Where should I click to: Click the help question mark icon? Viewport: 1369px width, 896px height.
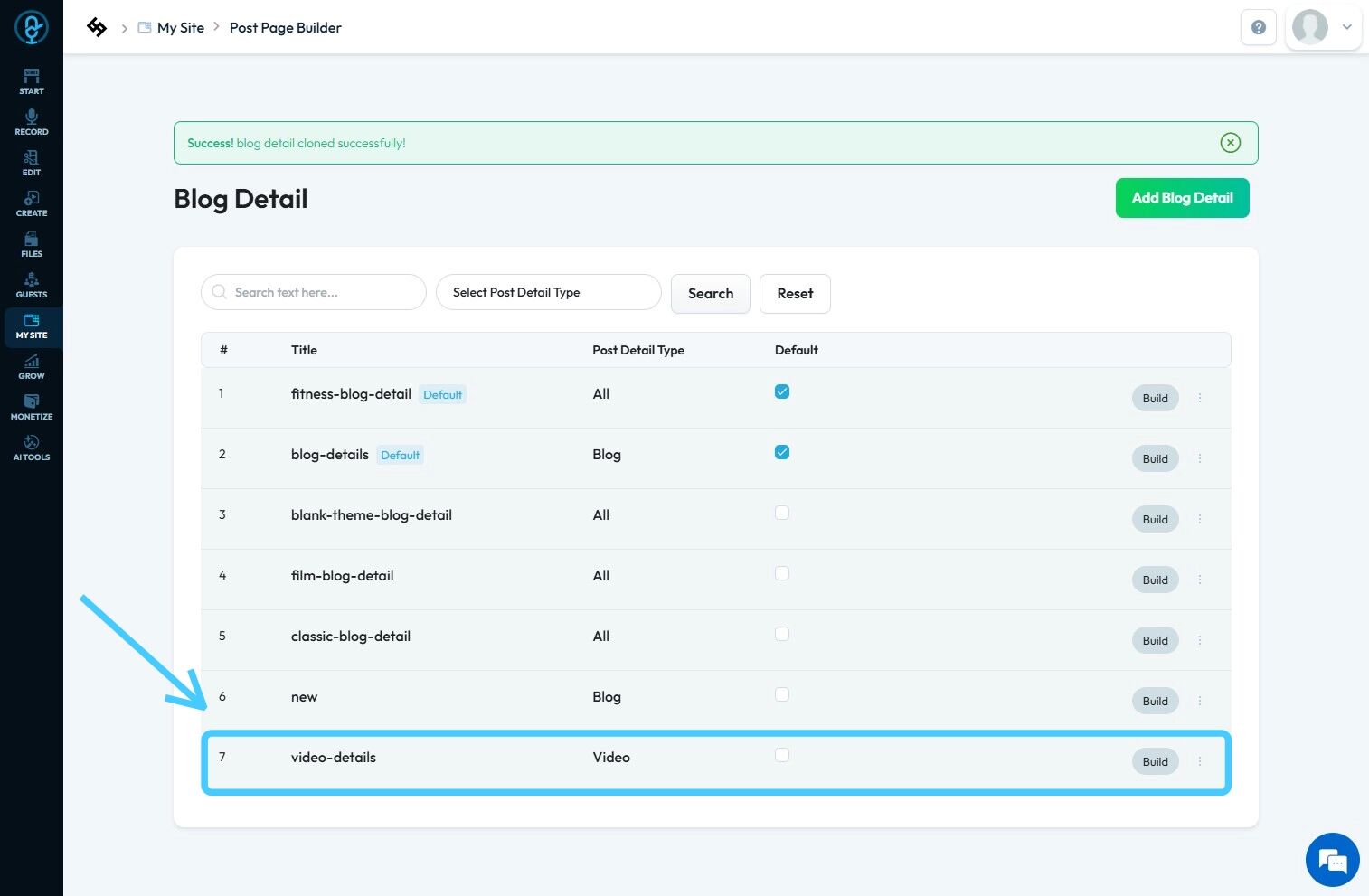point(1258,27)
